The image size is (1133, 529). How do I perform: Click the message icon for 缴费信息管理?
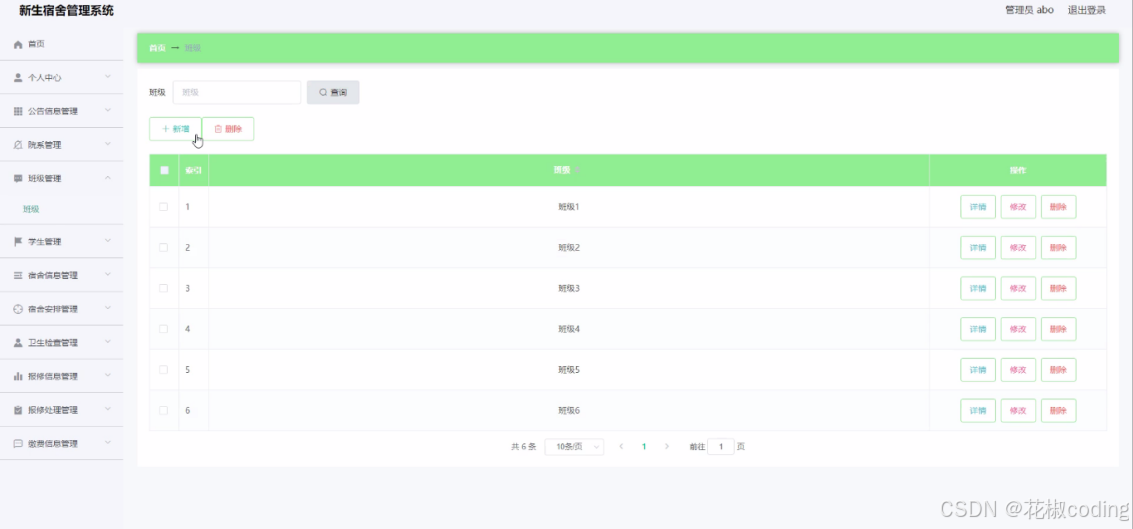[x=19, y=444]
